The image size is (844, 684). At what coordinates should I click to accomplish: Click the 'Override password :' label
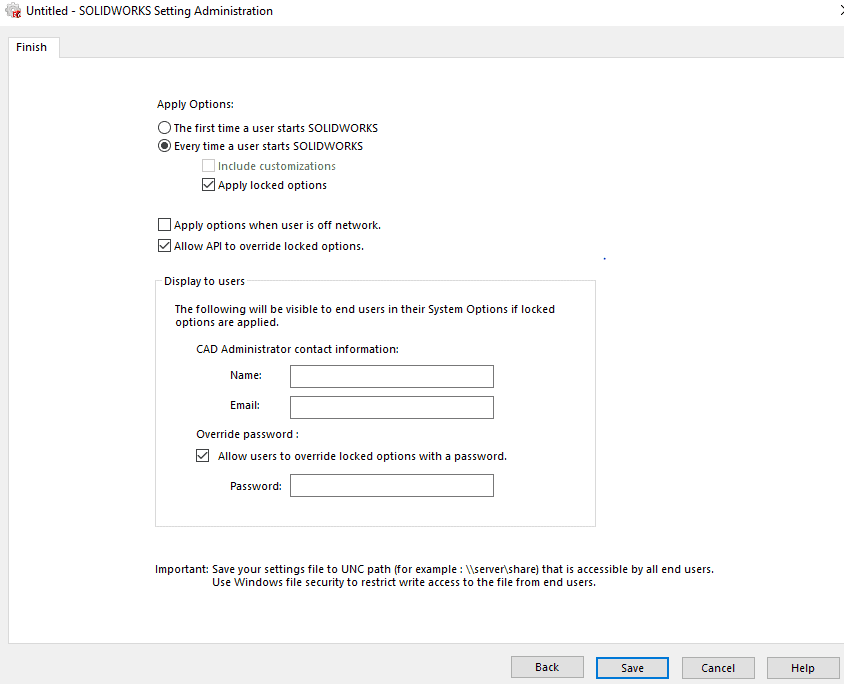tap(248, 434)
